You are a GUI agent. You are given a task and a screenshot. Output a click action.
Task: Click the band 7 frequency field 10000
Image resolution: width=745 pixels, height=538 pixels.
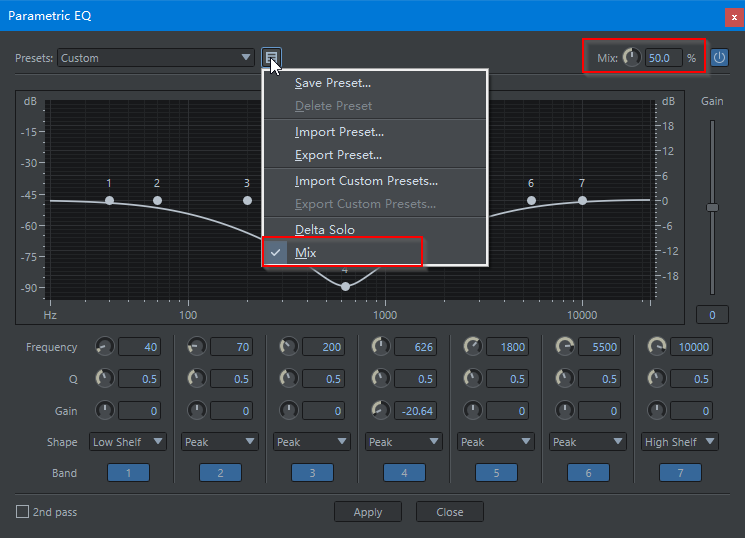click(692, 347)
